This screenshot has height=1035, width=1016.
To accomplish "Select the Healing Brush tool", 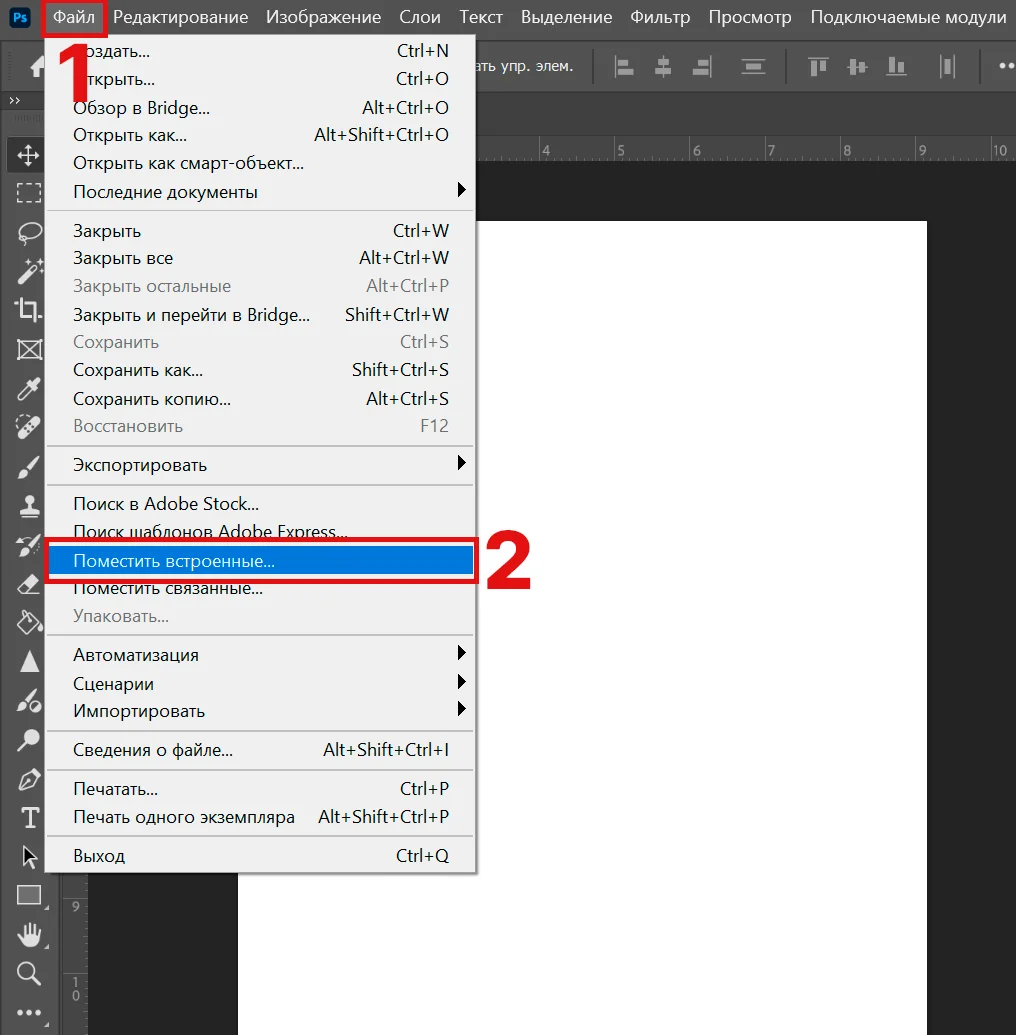I will [x=28, y=427].
